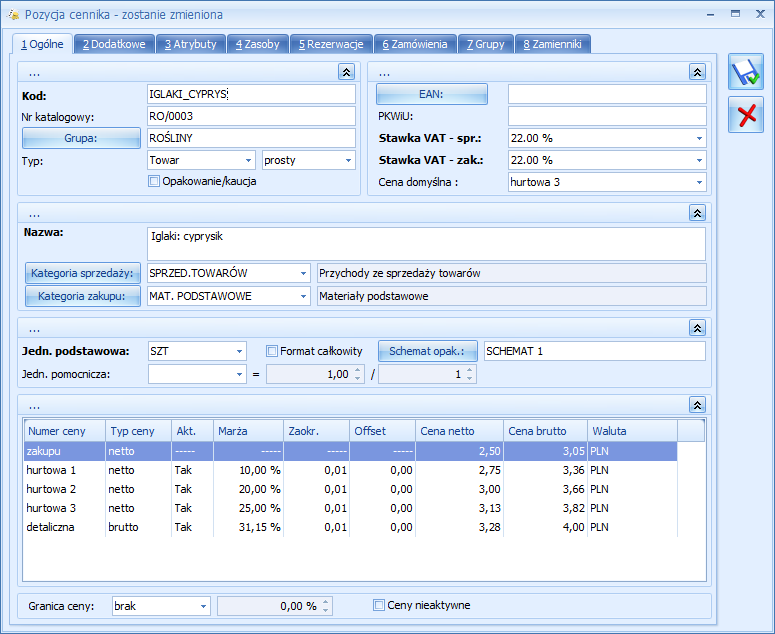775x634 pixels.
Task: Click the Cena brutto column header
Action: click(x=546, y=431)
